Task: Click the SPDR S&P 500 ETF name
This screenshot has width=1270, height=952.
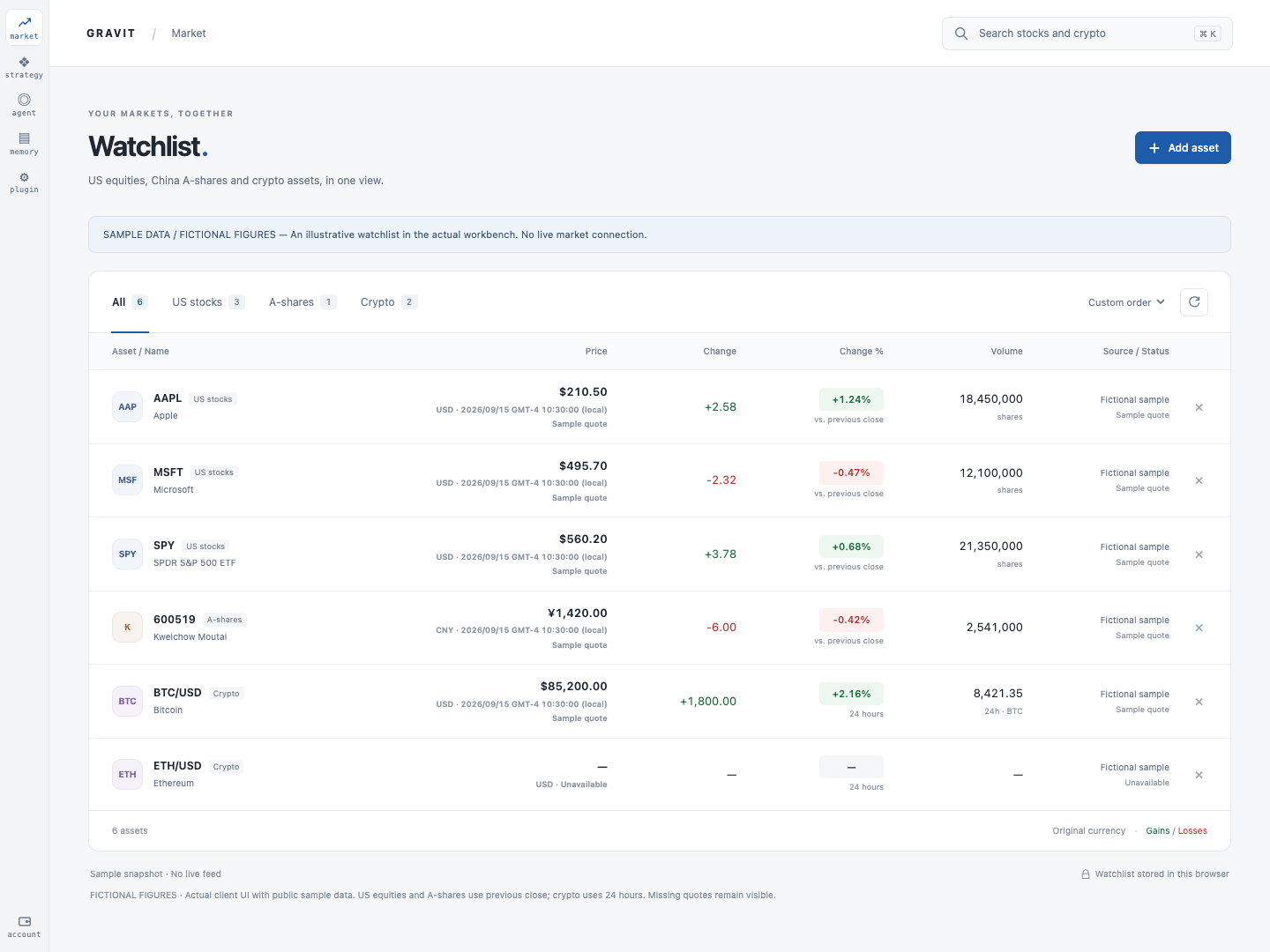Action: (195, 563)
